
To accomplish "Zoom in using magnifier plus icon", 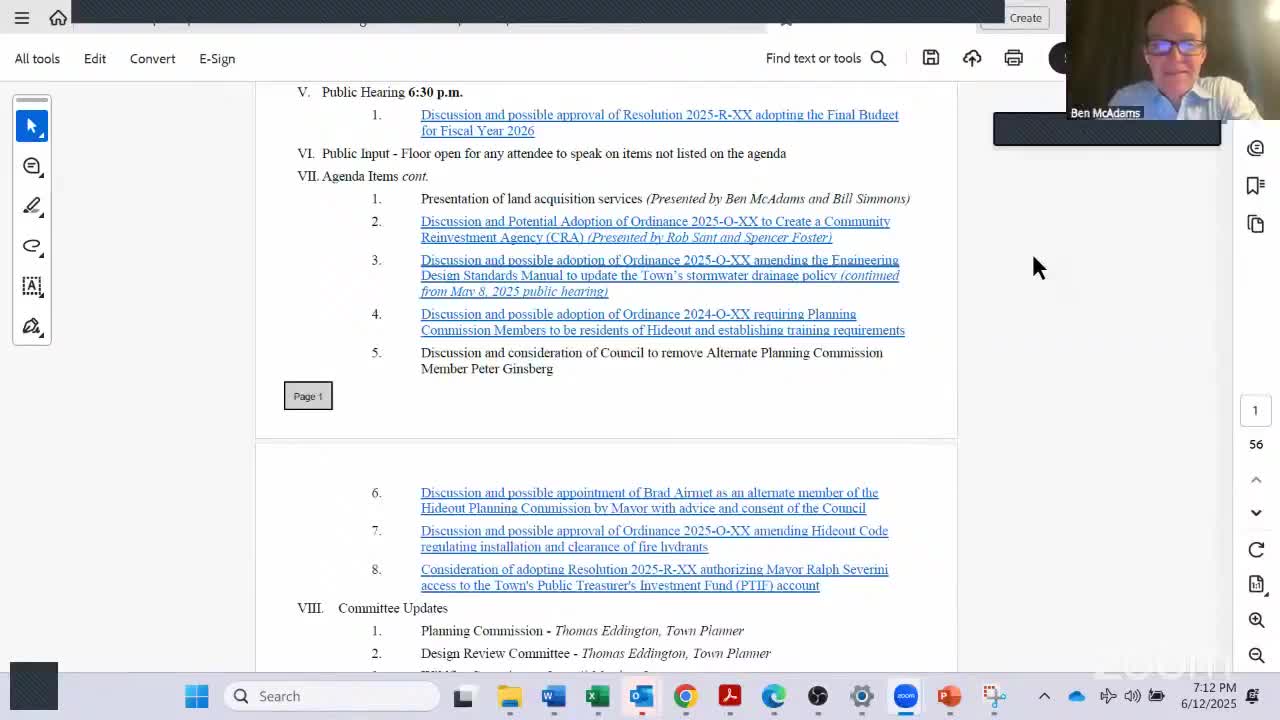I will pos(1256,620).
